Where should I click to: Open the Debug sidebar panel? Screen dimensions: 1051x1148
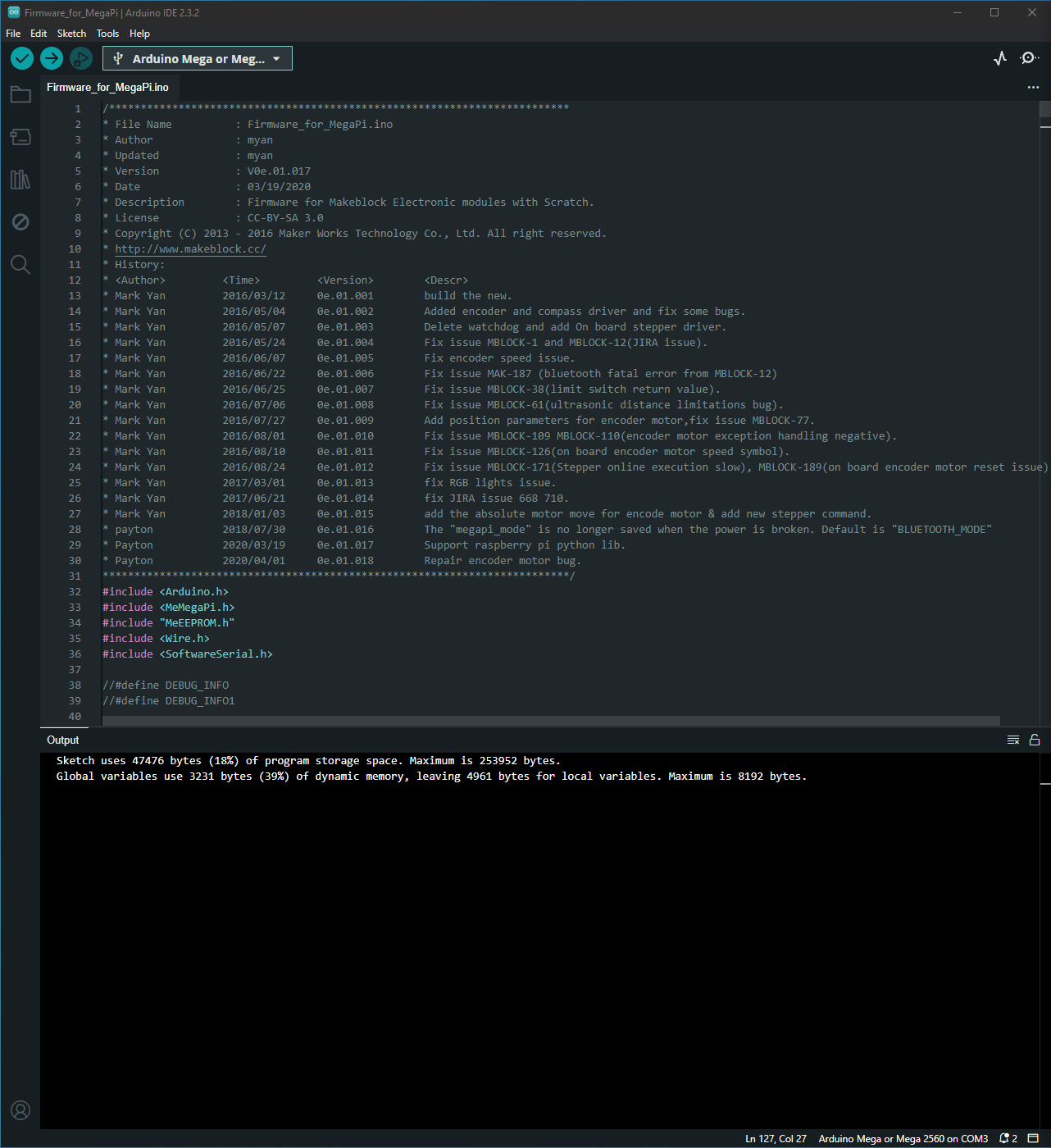[x=20, y=222]
